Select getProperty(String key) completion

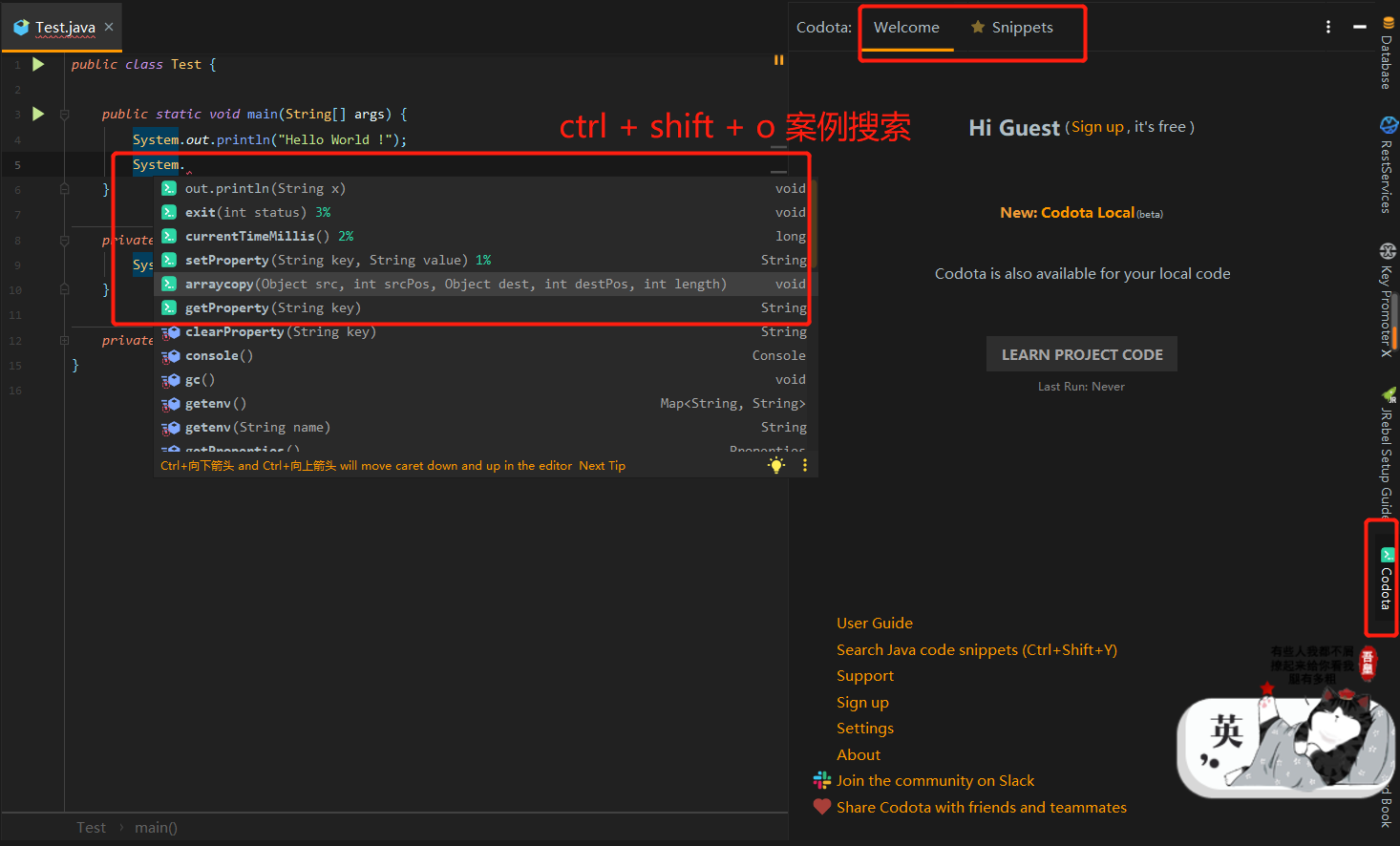pos(485,307)
